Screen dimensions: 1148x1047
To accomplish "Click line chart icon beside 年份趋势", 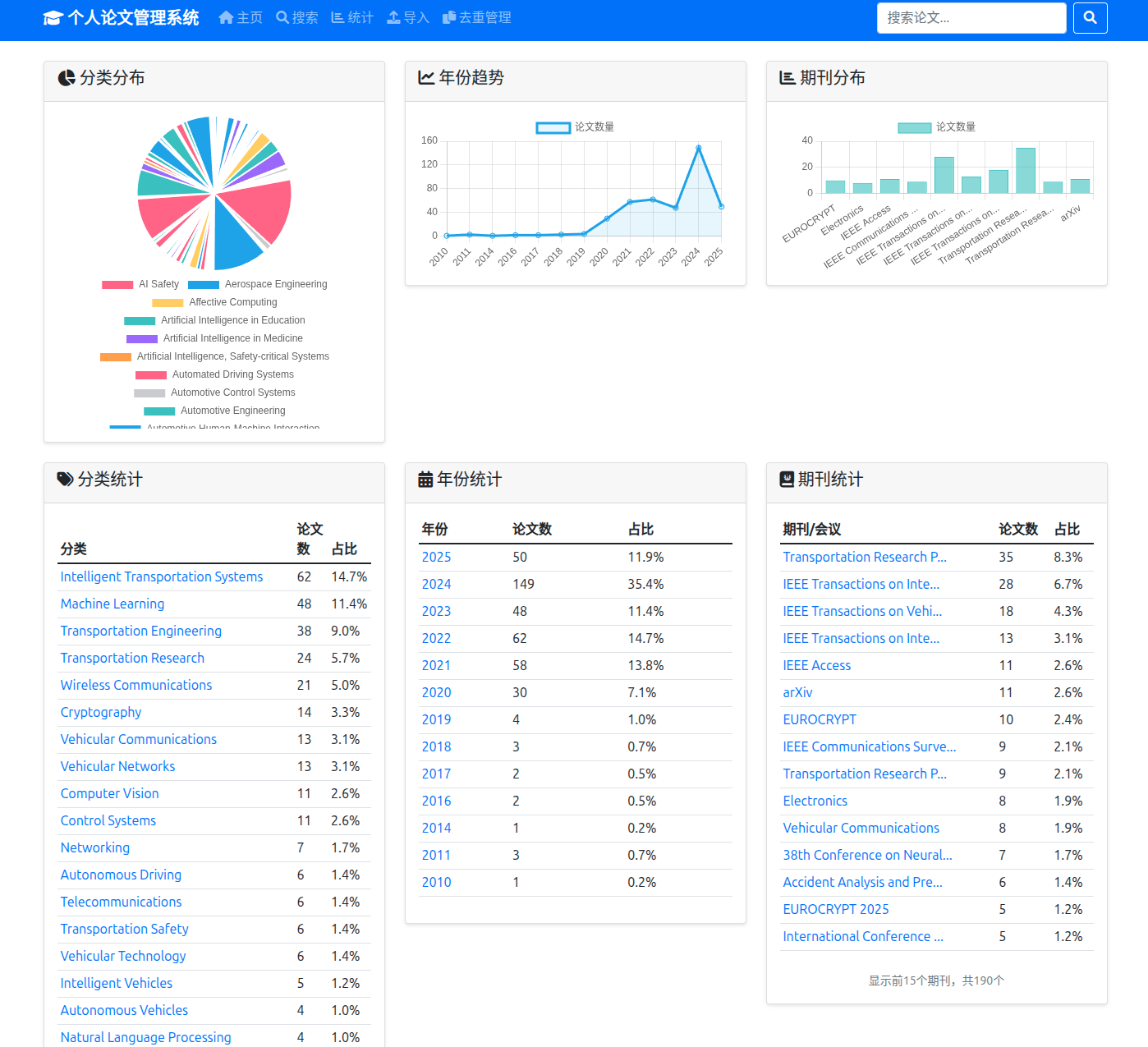I will (x=426, y=78).
